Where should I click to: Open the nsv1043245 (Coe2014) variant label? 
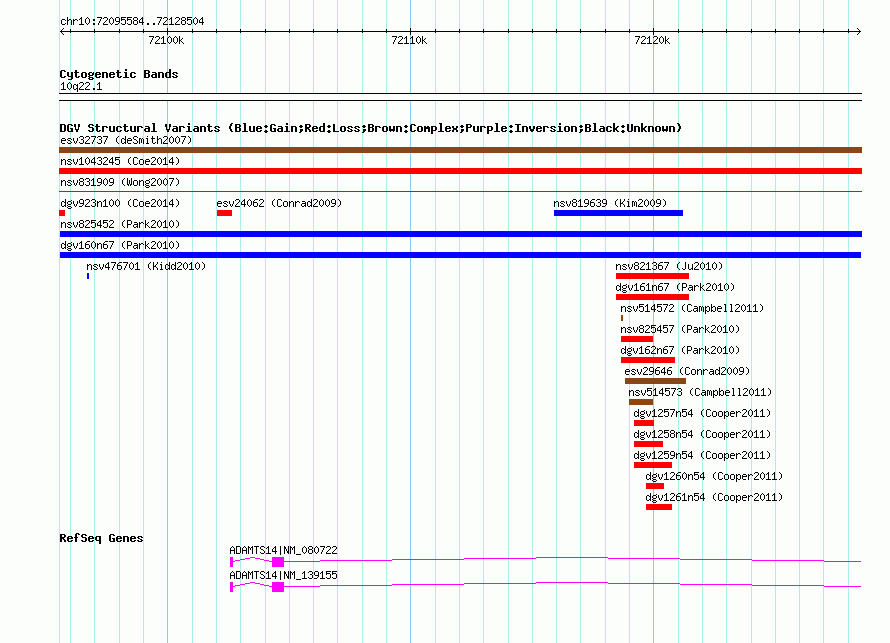point(120,161)
